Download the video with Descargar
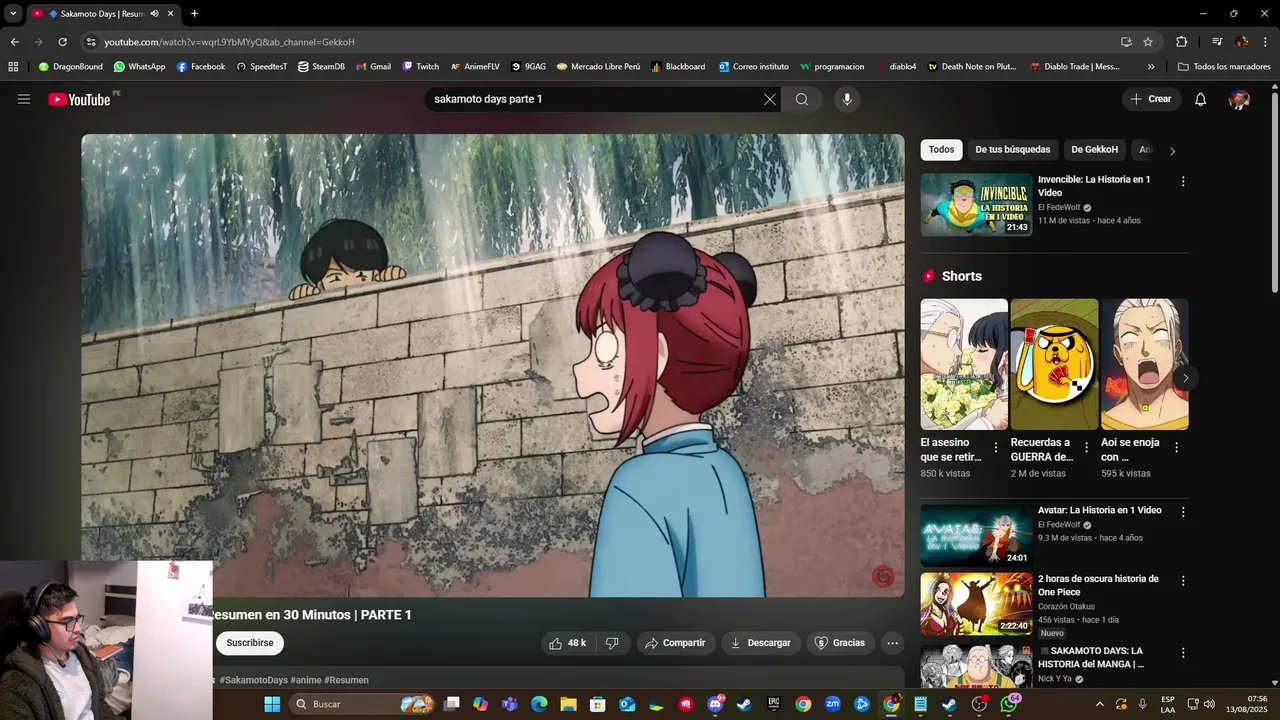Image resolution: width=1280 pixels, height=720 pixels. [x=760, y=643]
